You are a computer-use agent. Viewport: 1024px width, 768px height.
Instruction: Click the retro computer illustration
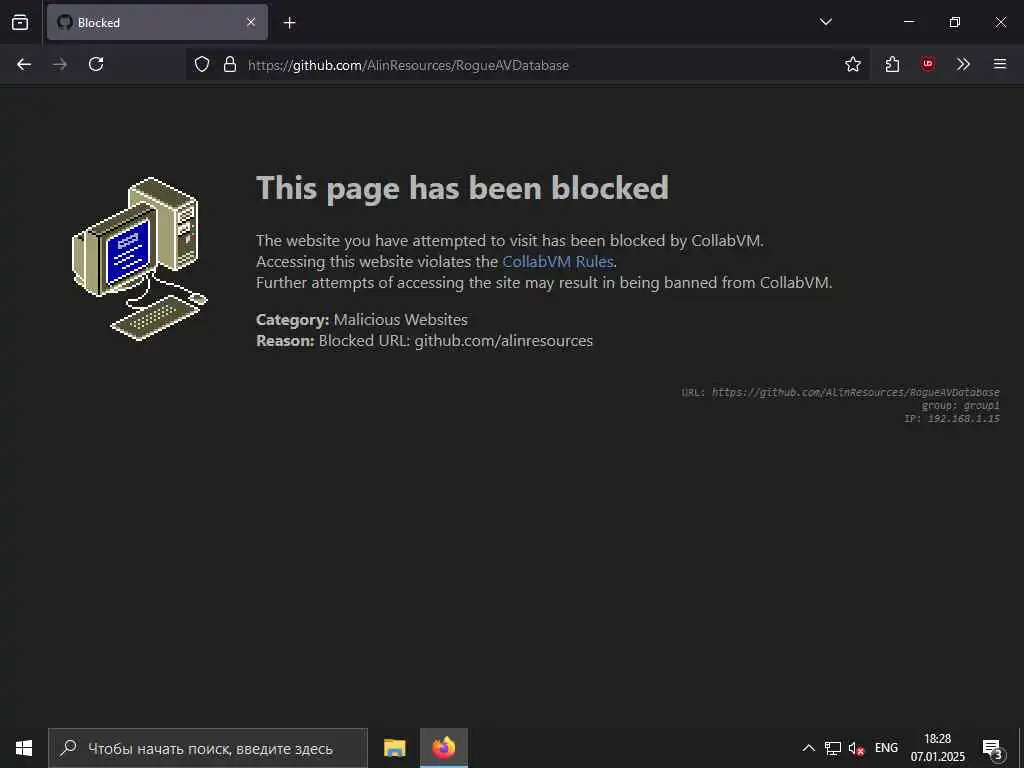pyautogui.click(x=140, y=259)
